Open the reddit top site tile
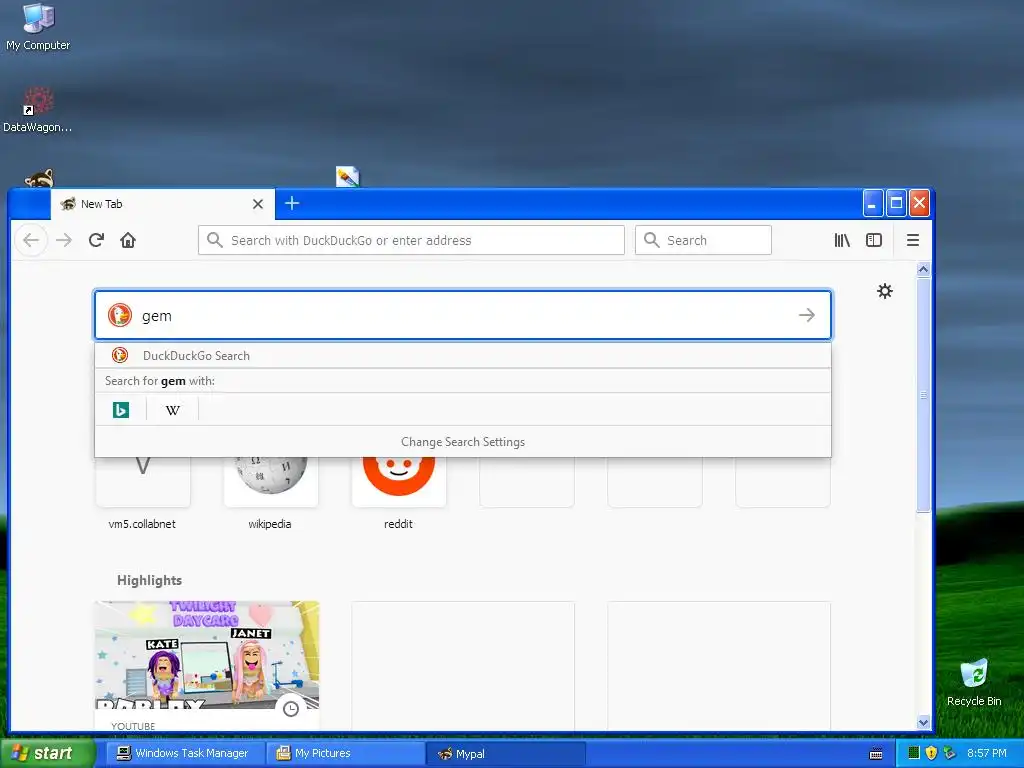1024x768 pixels. 398,482
